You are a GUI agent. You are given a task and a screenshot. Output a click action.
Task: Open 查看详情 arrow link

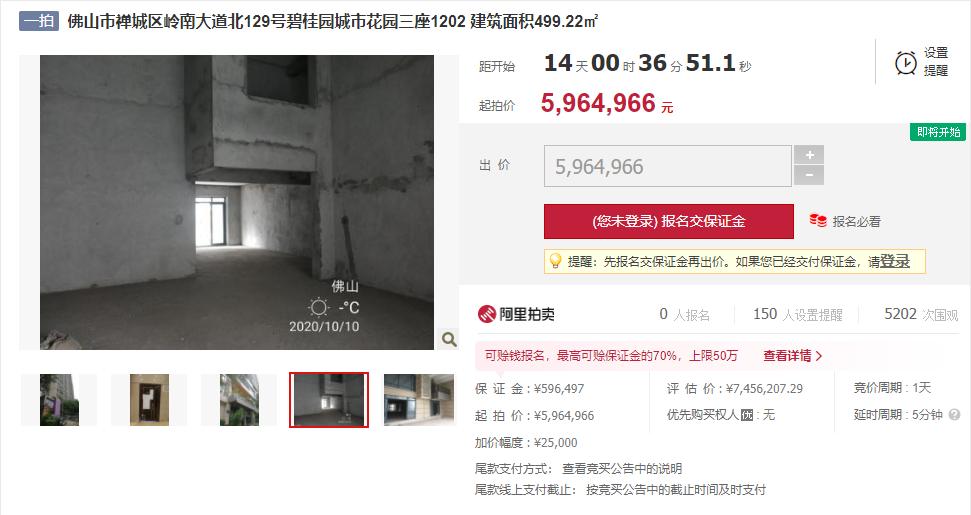(x=792, y=356)
